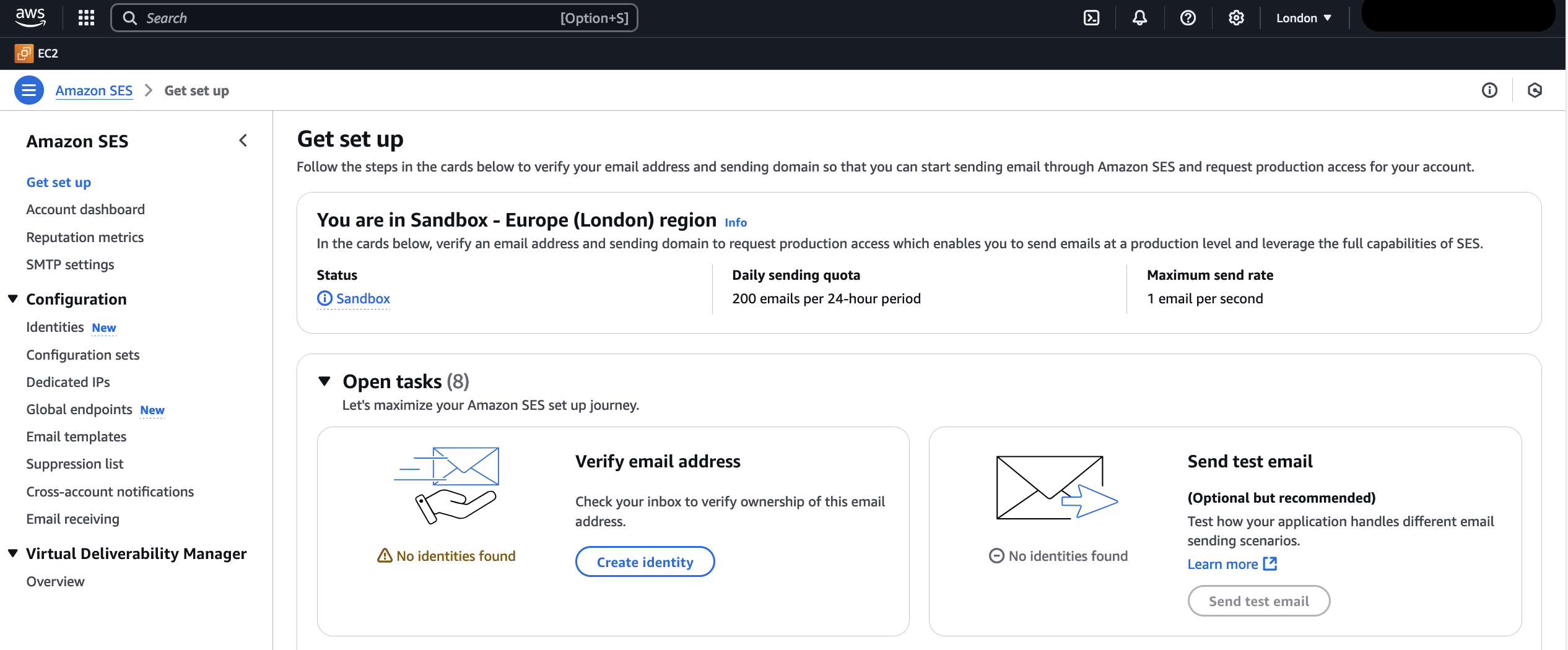Click the Learn more link
Image resolution: width=1568 pixels, height=650 pixels.
tap(1222, 564)
